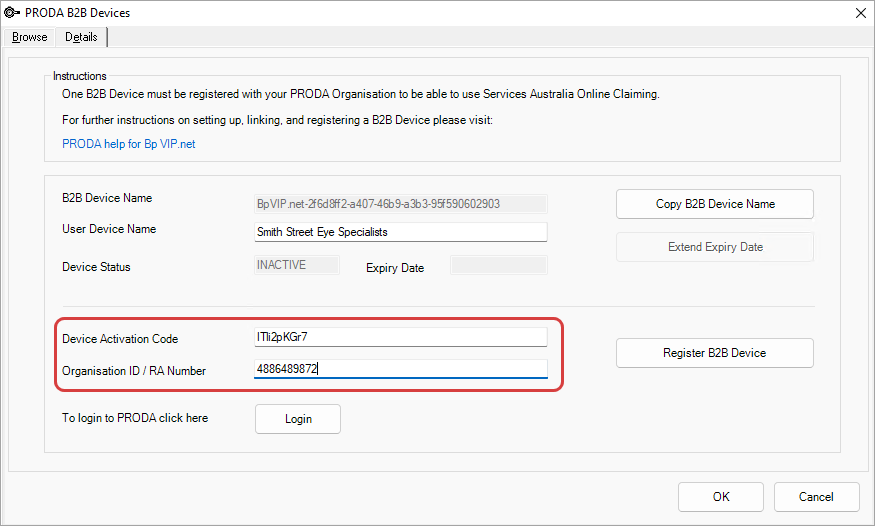The height and width of the screenshot is (526, 875).
Task: Click the read-only B2B Device Name field
Action: coord(401,204)
